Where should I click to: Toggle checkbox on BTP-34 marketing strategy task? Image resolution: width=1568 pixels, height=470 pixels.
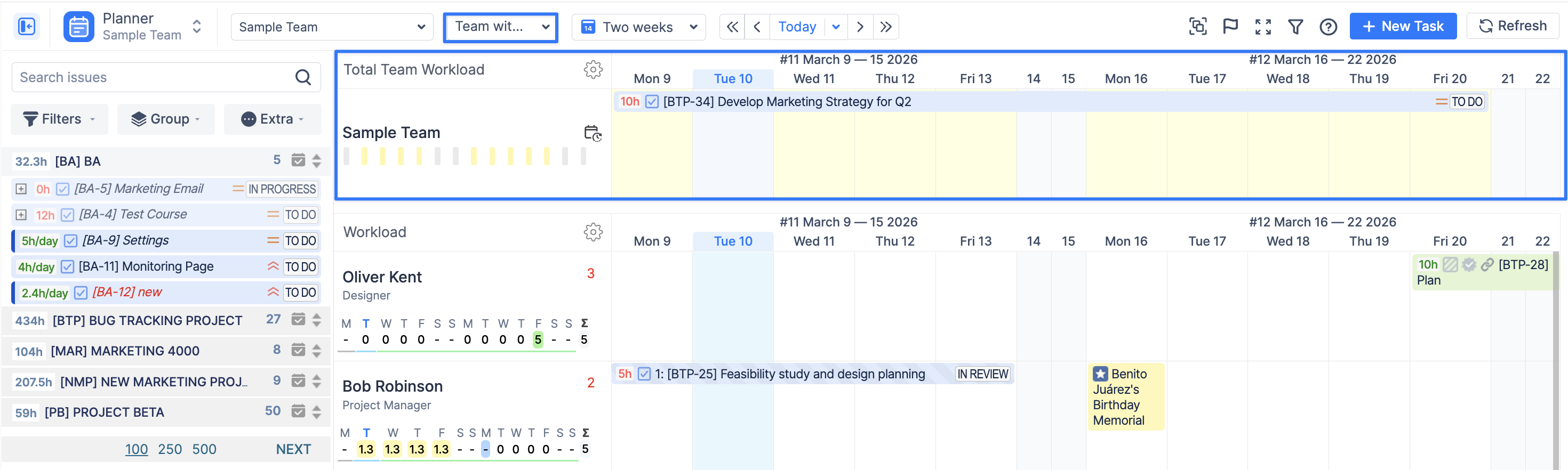(651, 102)
